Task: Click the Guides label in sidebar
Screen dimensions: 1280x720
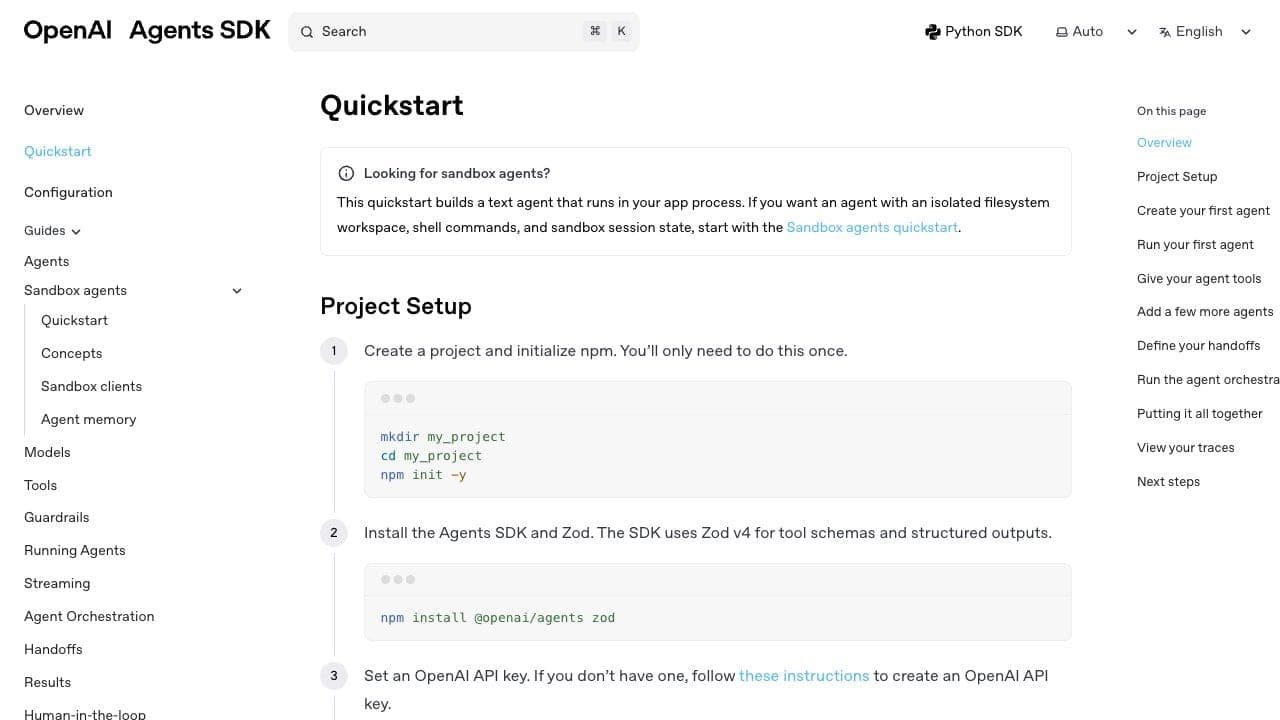Action: click(x=45, y=231)
